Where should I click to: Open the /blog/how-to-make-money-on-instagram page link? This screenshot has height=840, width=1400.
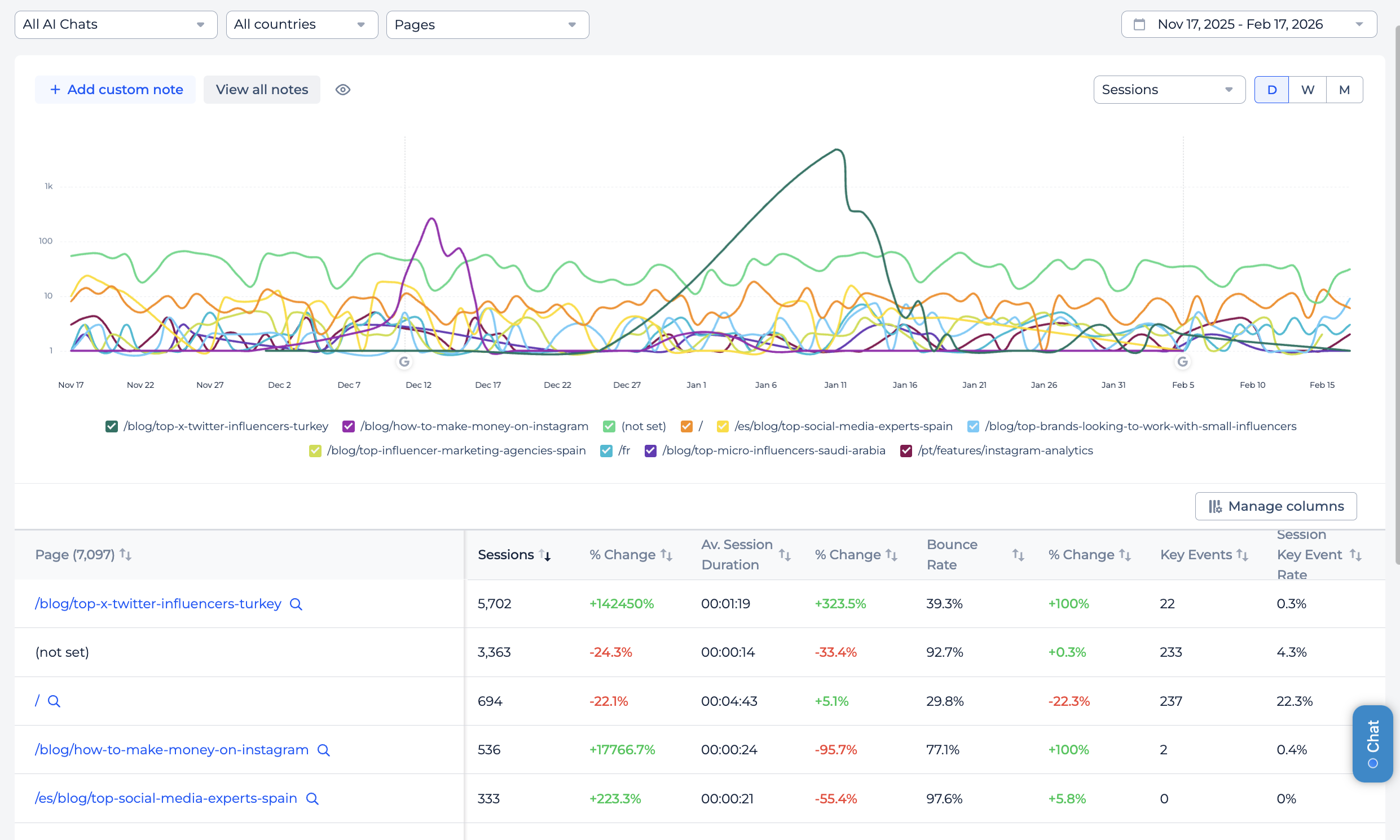pos(171,749)
